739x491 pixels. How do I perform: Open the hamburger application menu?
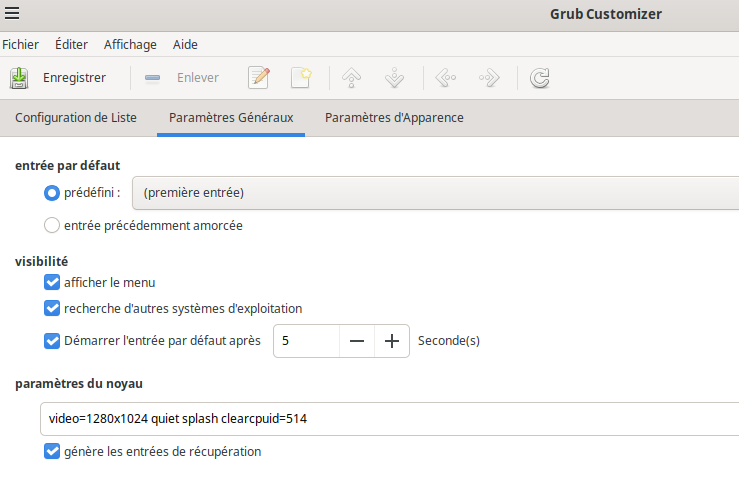pyautogui.click(x=12, y=13)
